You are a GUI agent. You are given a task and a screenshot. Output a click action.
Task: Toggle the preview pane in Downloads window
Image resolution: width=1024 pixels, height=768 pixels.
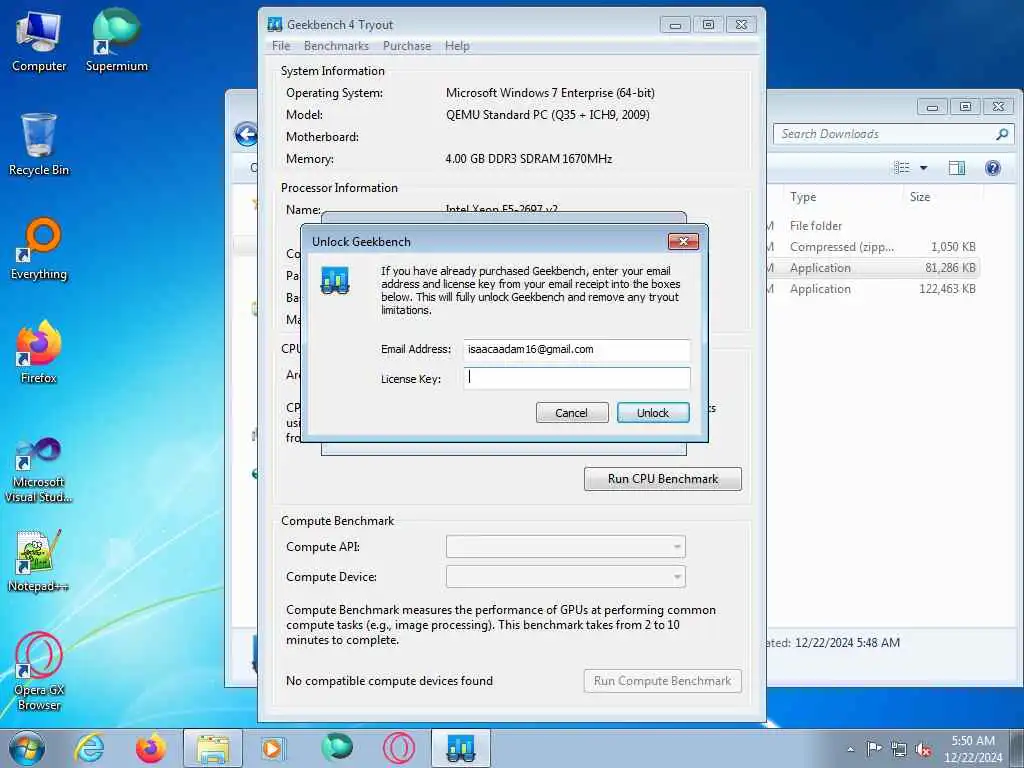click(x=957, y=168)
